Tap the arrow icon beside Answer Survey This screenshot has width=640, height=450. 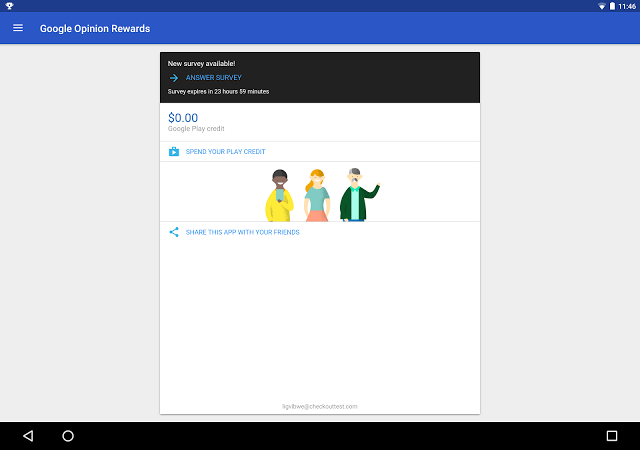pos(173,77)
